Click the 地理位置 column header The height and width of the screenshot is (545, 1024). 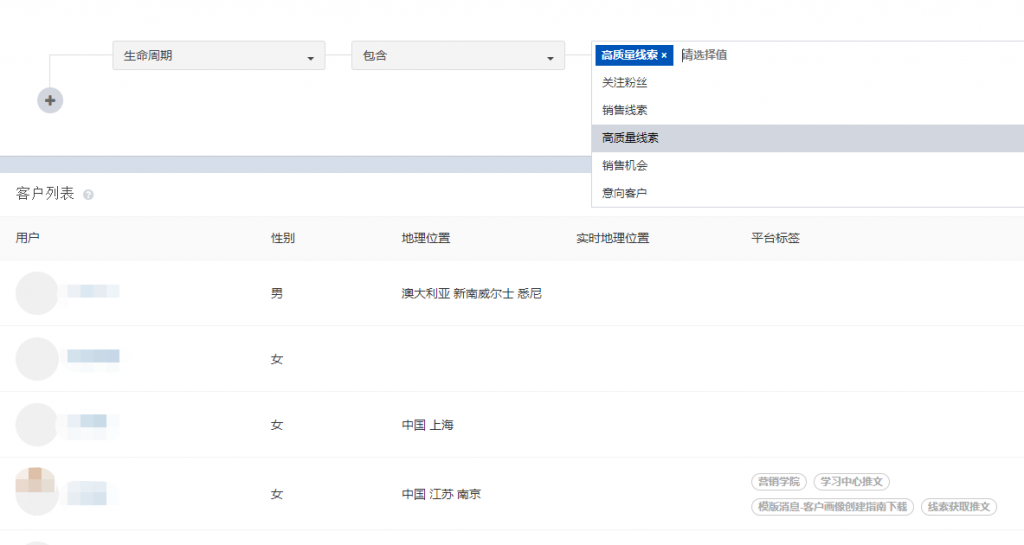425,239
